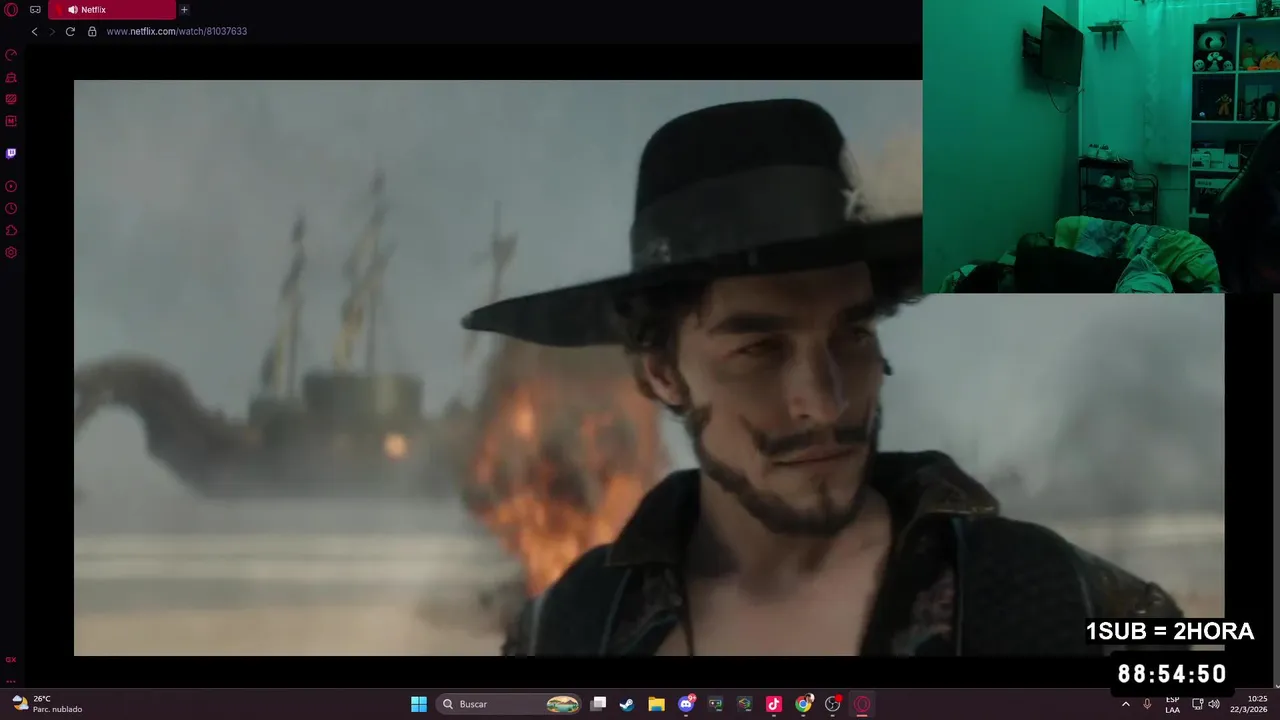The width and height of the screenshot is (1280, 720).
Task: Open History clock icon in sidebar
Action: coord(11,208)
